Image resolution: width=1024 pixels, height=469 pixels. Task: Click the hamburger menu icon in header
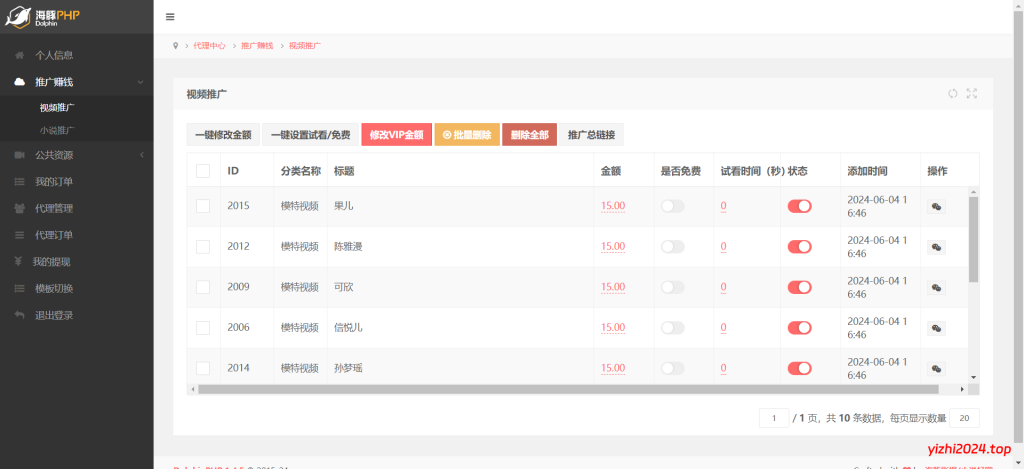[170, 17]
